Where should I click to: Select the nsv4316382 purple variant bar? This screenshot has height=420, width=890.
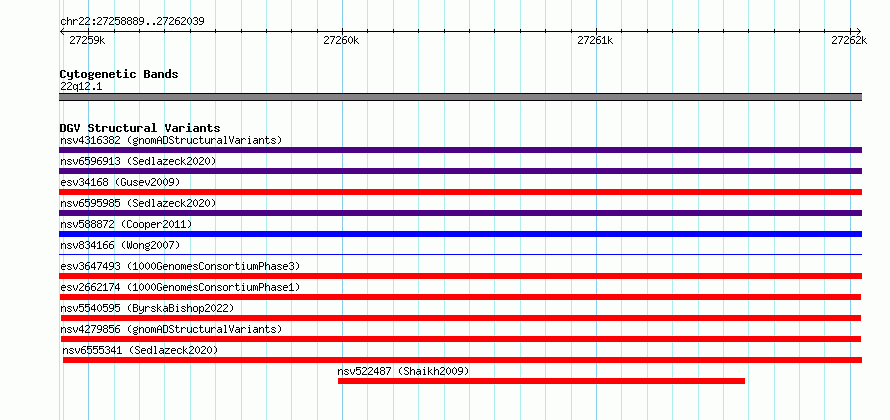coord(460,150)
